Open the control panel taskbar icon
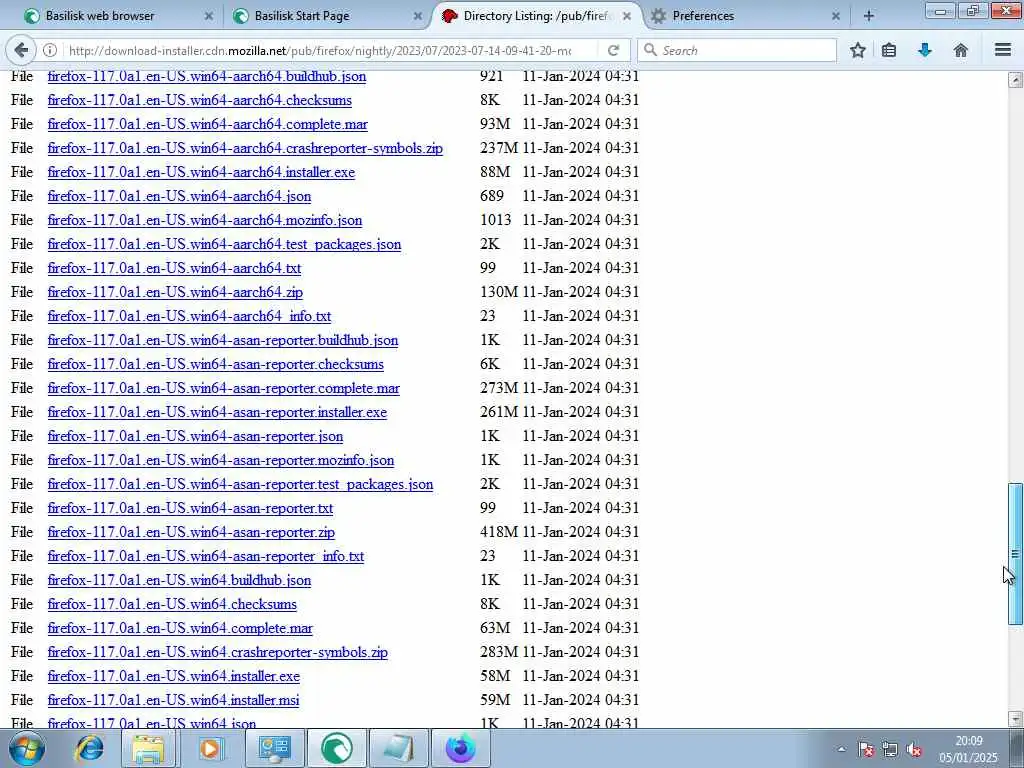 tap(274, 748)
